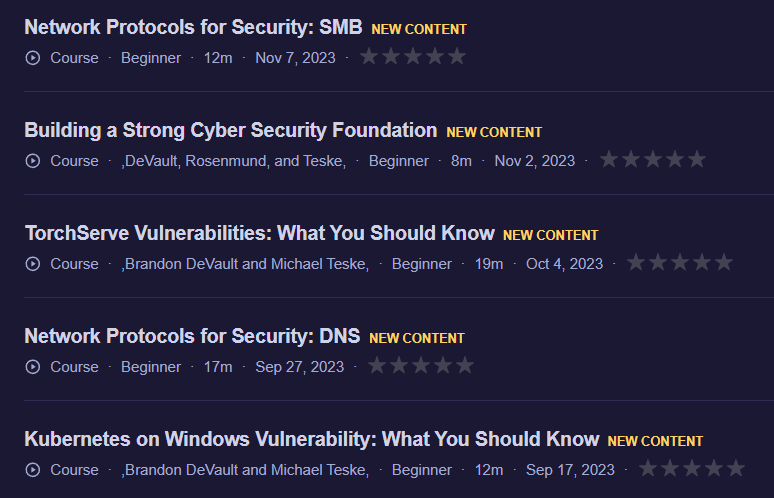Rate TorchServe course three stars
The width and height of the screenshot is (774, 498).
[680, 262]
